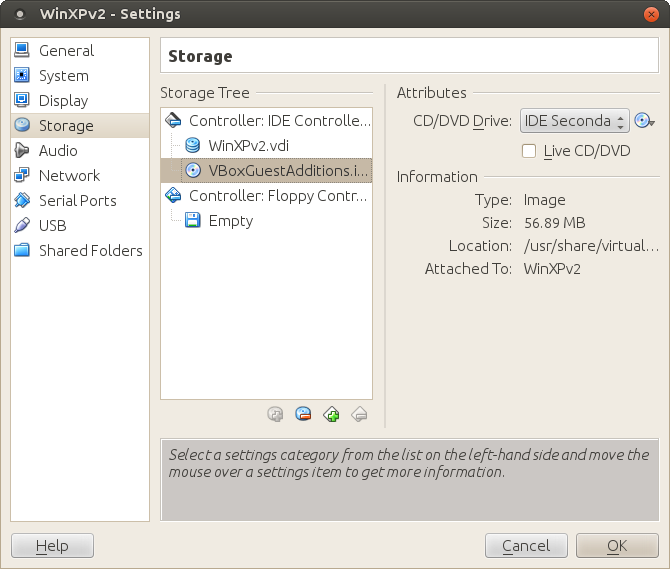
Task: Click the remove attachment icon
Action: [303, 414]
